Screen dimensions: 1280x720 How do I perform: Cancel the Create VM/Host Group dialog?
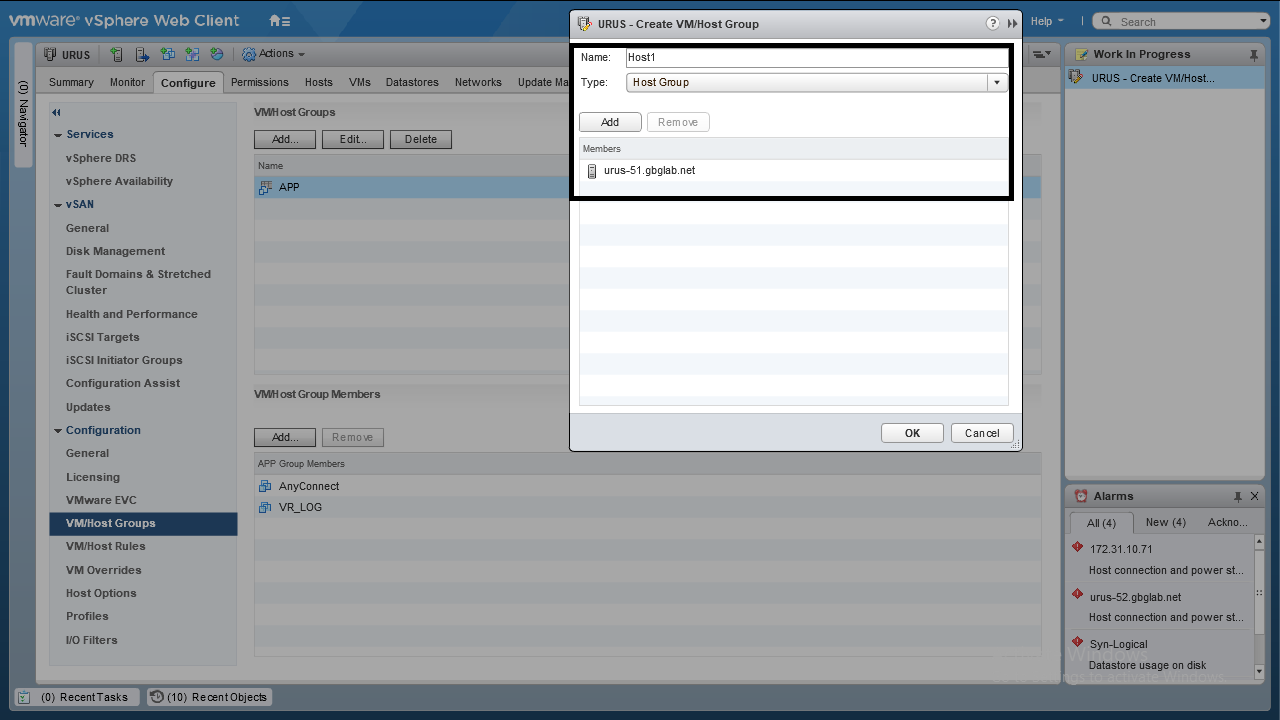[981, 433]
